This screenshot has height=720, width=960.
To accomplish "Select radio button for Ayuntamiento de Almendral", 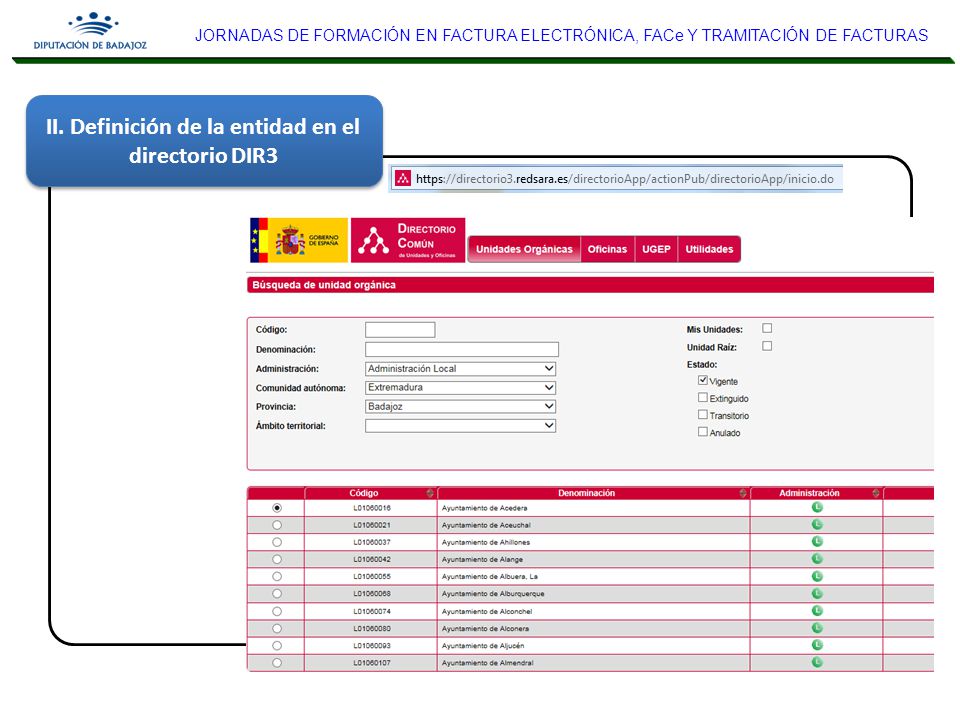I will (x=277, y=663).
